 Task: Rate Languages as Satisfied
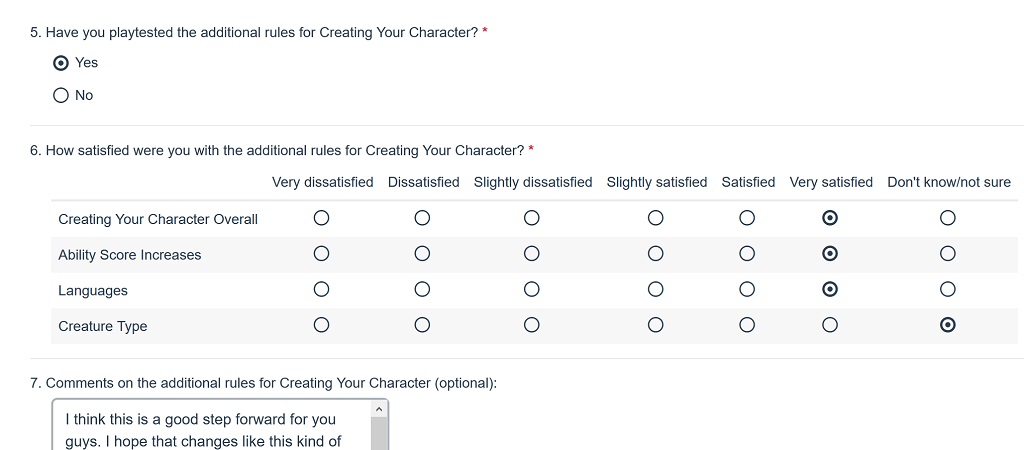coord(747,289)
